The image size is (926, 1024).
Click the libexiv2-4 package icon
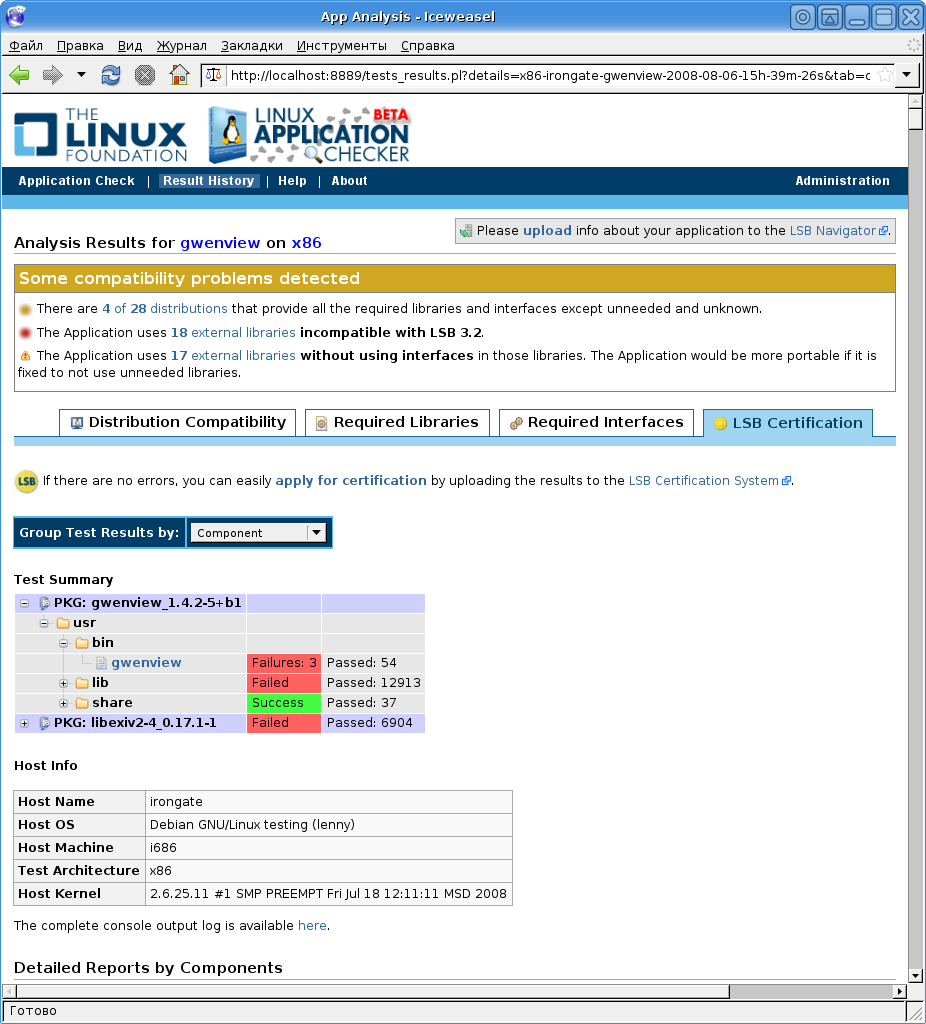pos(44,723)
